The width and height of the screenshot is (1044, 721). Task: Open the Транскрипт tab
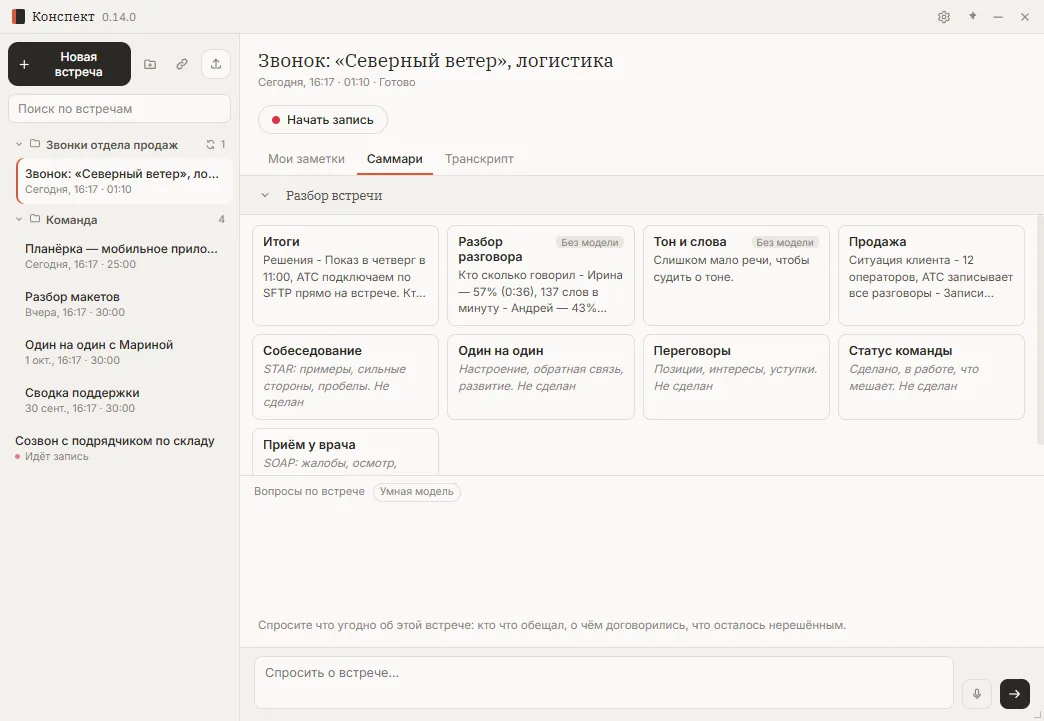(x=479, y=159)
